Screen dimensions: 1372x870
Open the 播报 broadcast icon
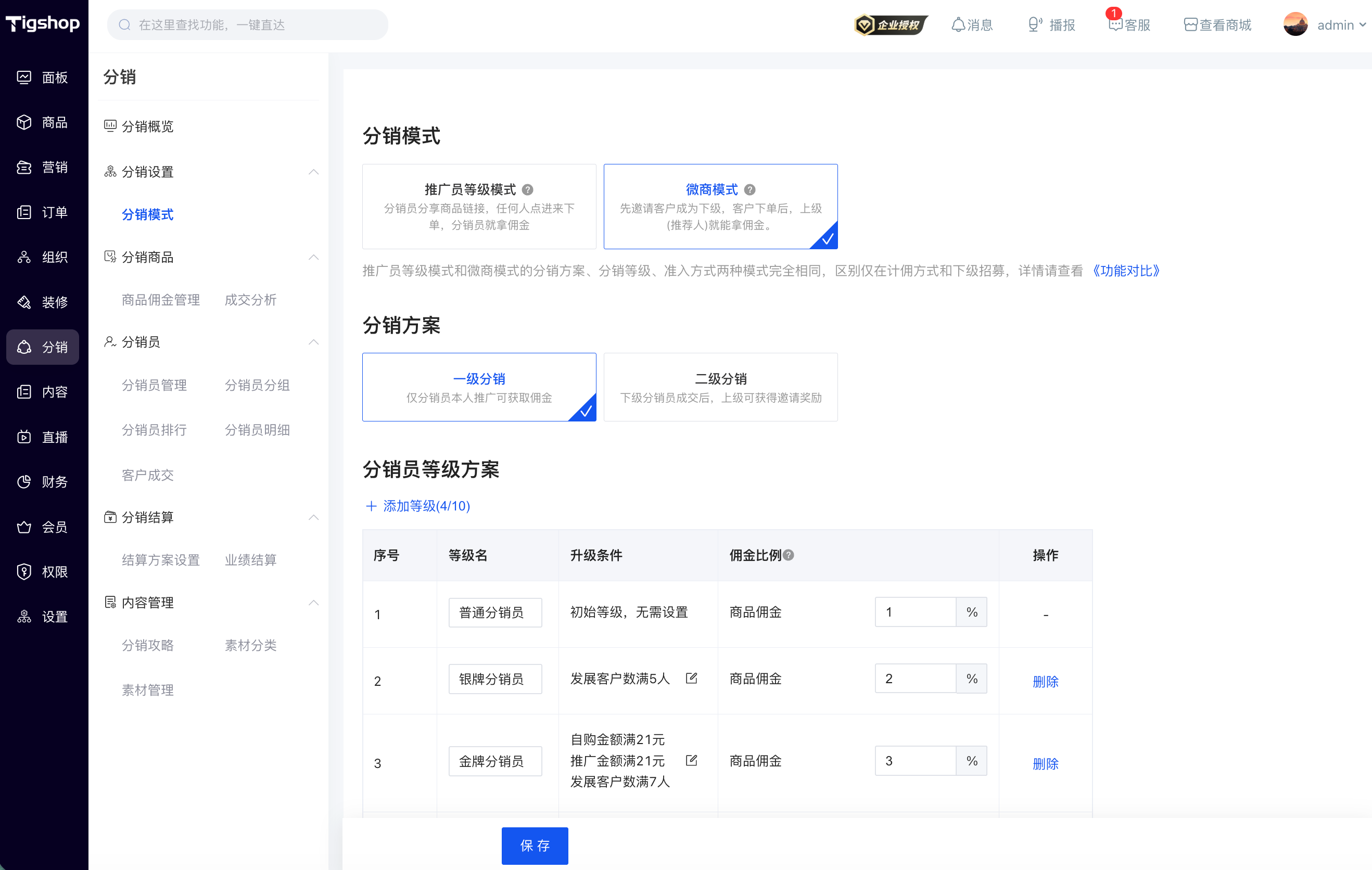click(x=1051, y=24)
